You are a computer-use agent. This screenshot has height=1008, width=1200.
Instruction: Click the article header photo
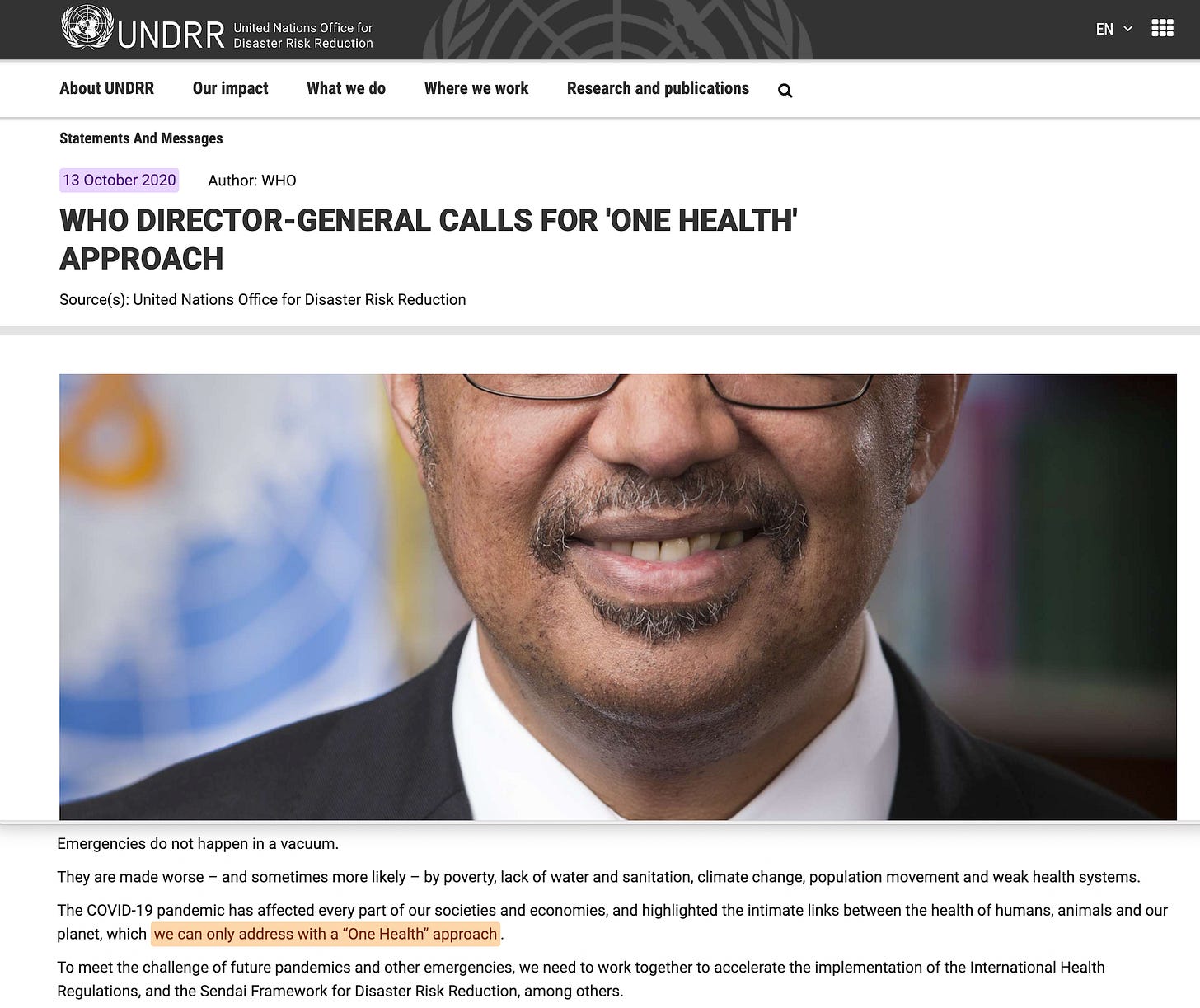click(618, 597)
